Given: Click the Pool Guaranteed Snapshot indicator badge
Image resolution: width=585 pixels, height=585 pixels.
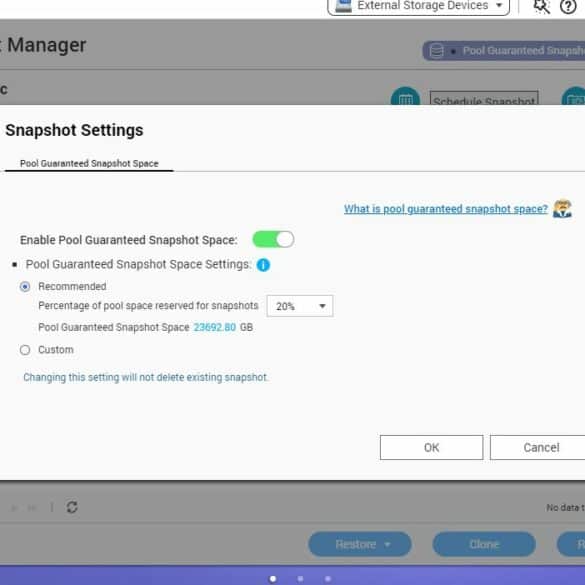Looking at the screenshot, I should tap(504, 51).
